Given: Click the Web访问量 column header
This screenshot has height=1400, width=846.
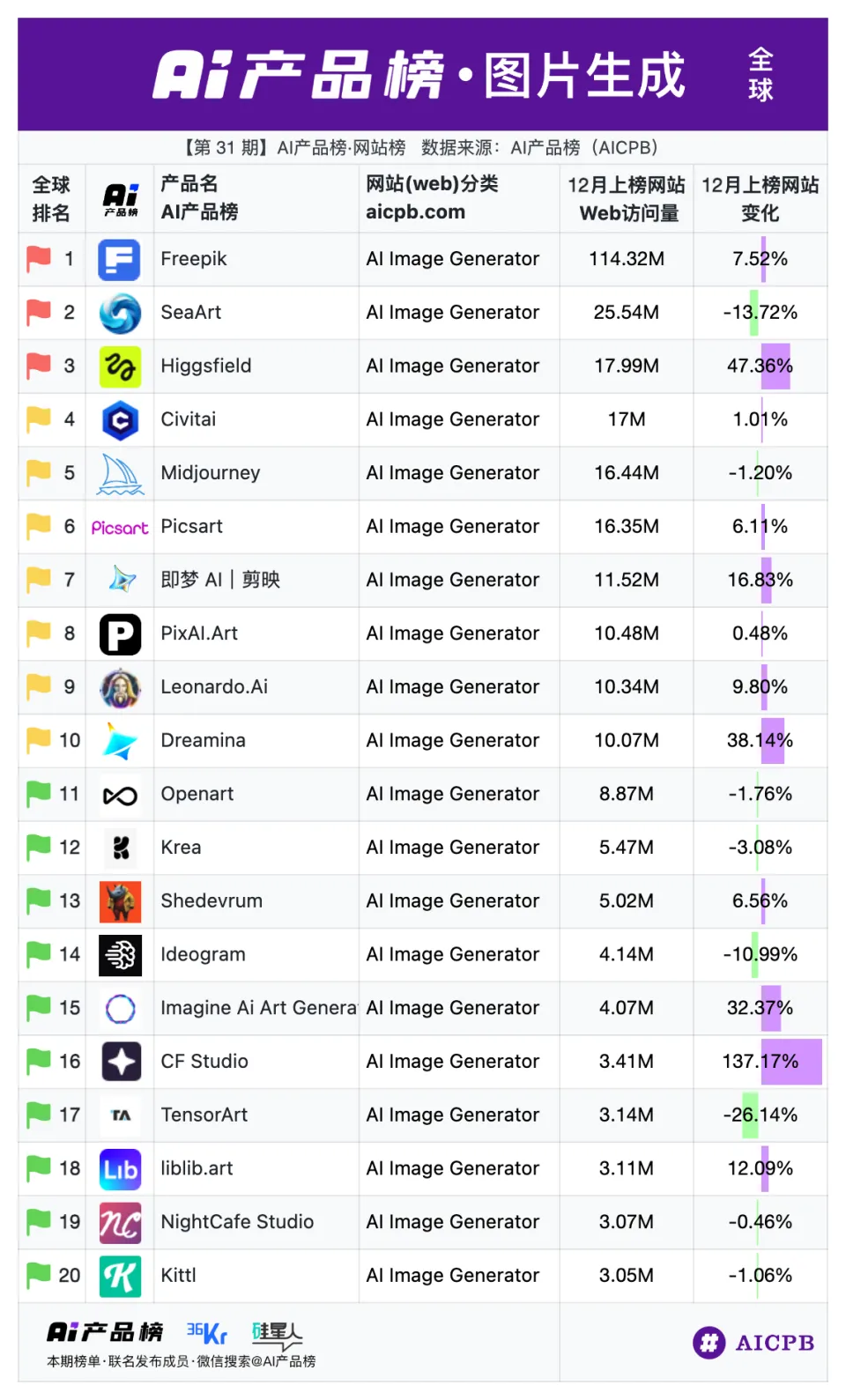Looking at the screenshot, I should (627, 199).
